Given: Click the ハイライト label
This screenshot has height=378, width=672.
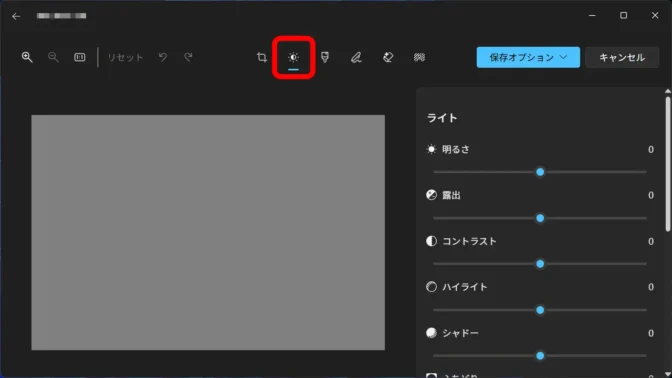Looking at the screenshot, I should coord(465,287).
